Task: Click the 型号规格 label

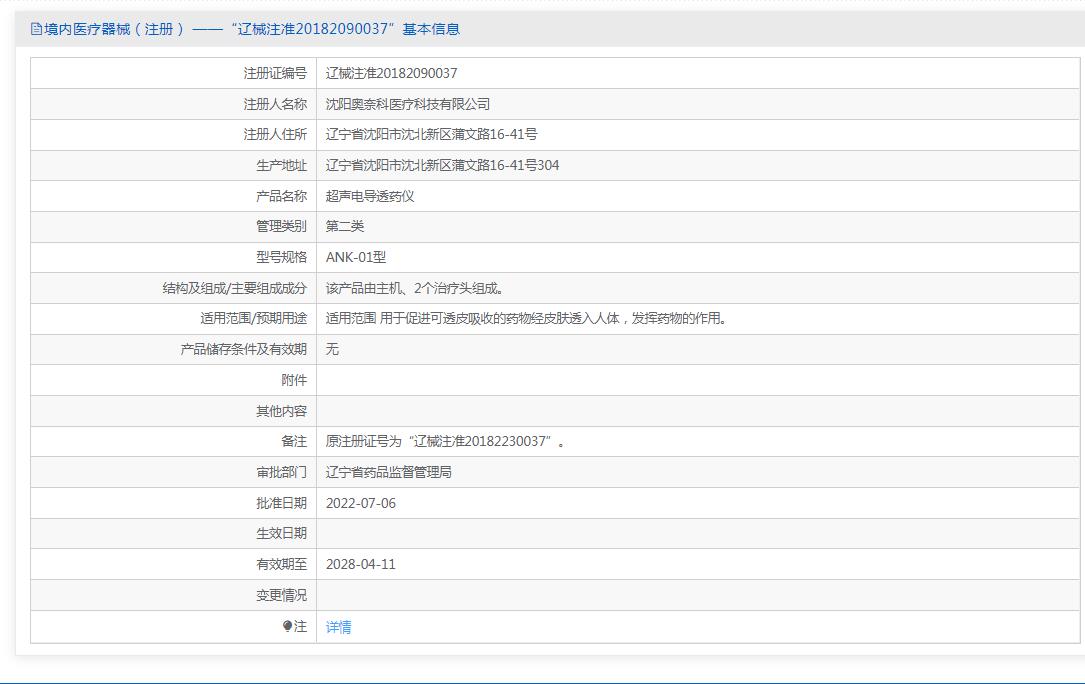Action: click(281, 258)
